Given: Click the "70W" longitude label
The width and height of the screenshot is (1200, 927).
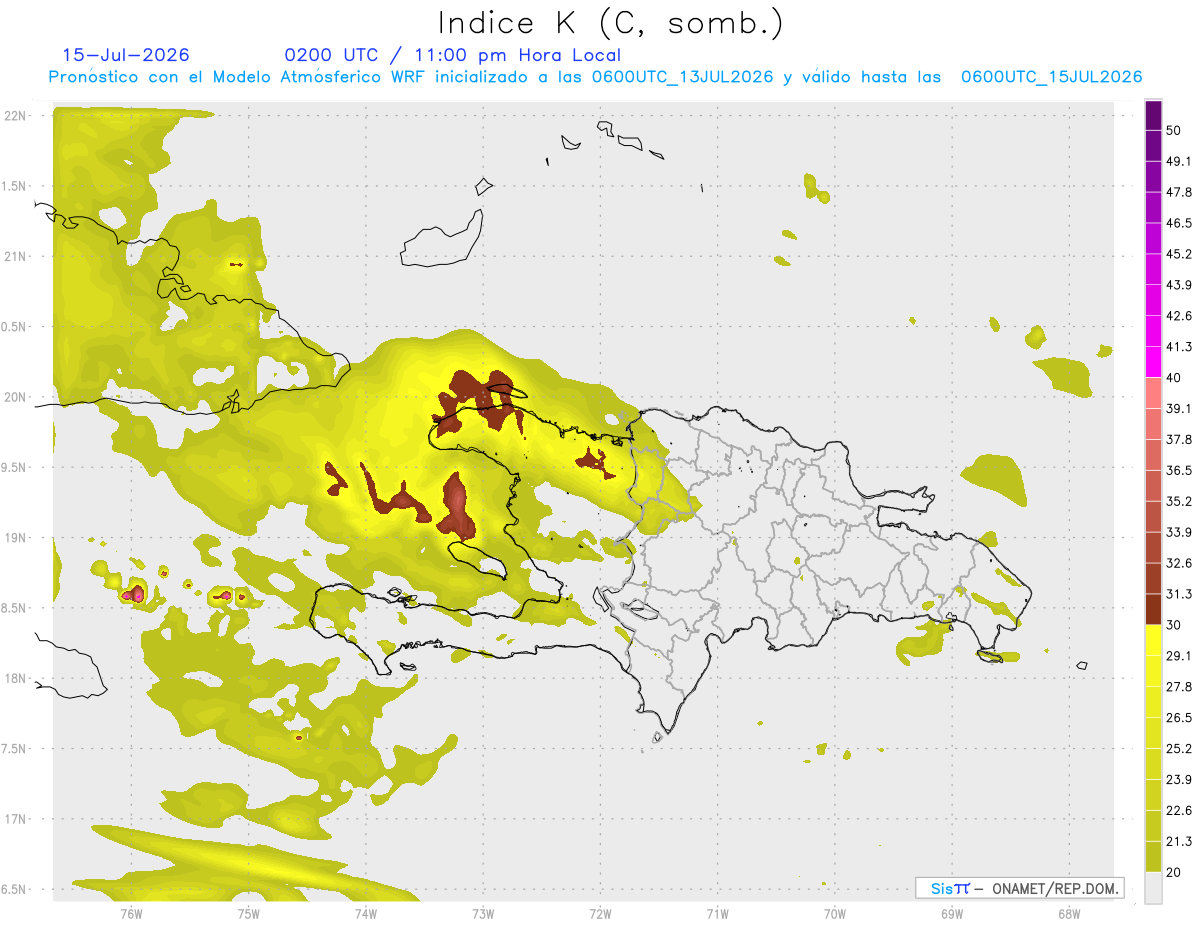Looking at the screenshot, I should click(x=834, y=914).
